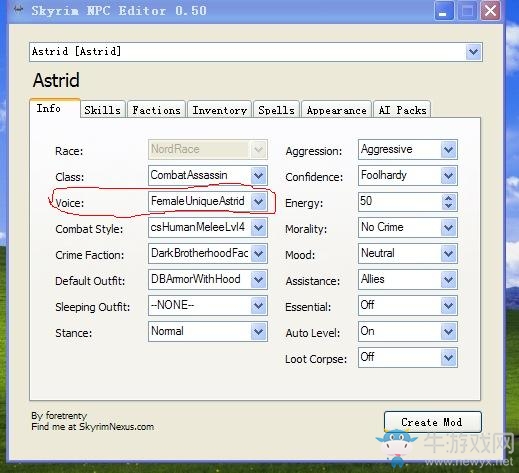Click the 'Find me at SkyrimNexus.com' text

(x=93, y=427)
